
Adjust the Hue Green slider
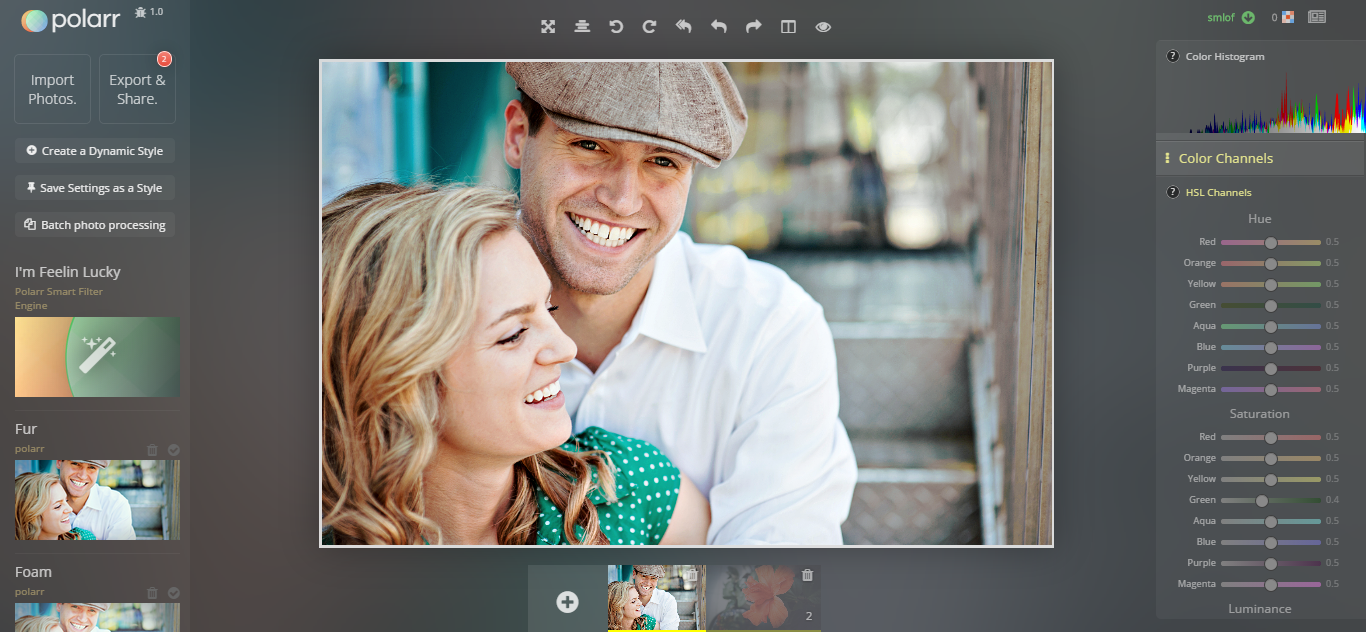pos(1271,305)
